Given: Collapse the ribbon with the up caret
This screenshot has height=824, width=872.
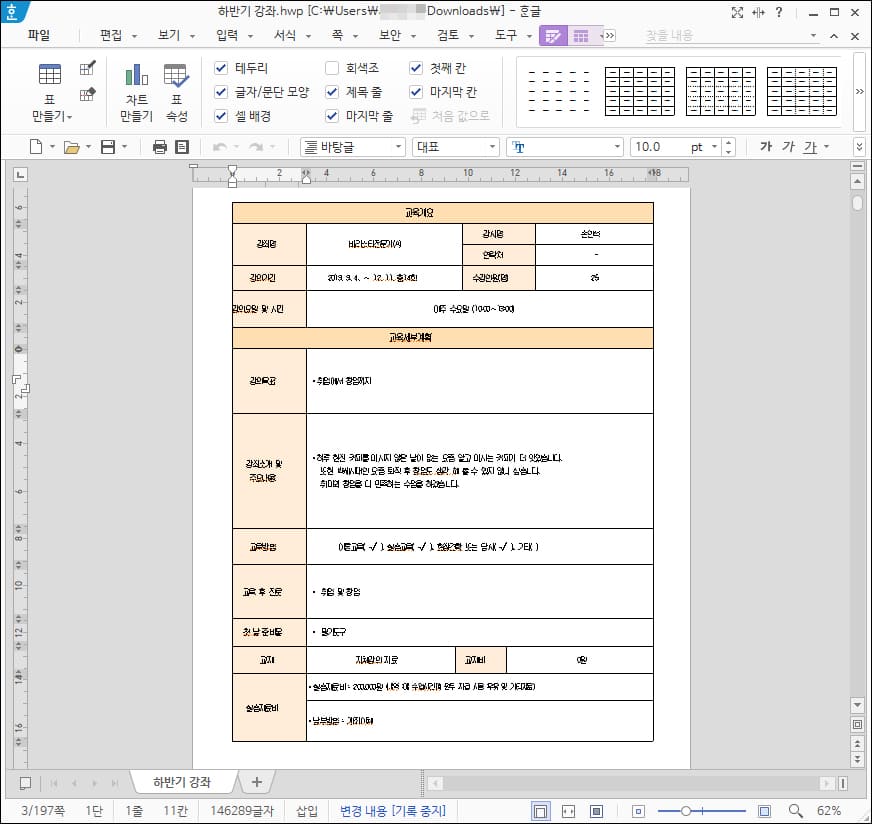Looking at the screenshot, I should coord(834,36).
